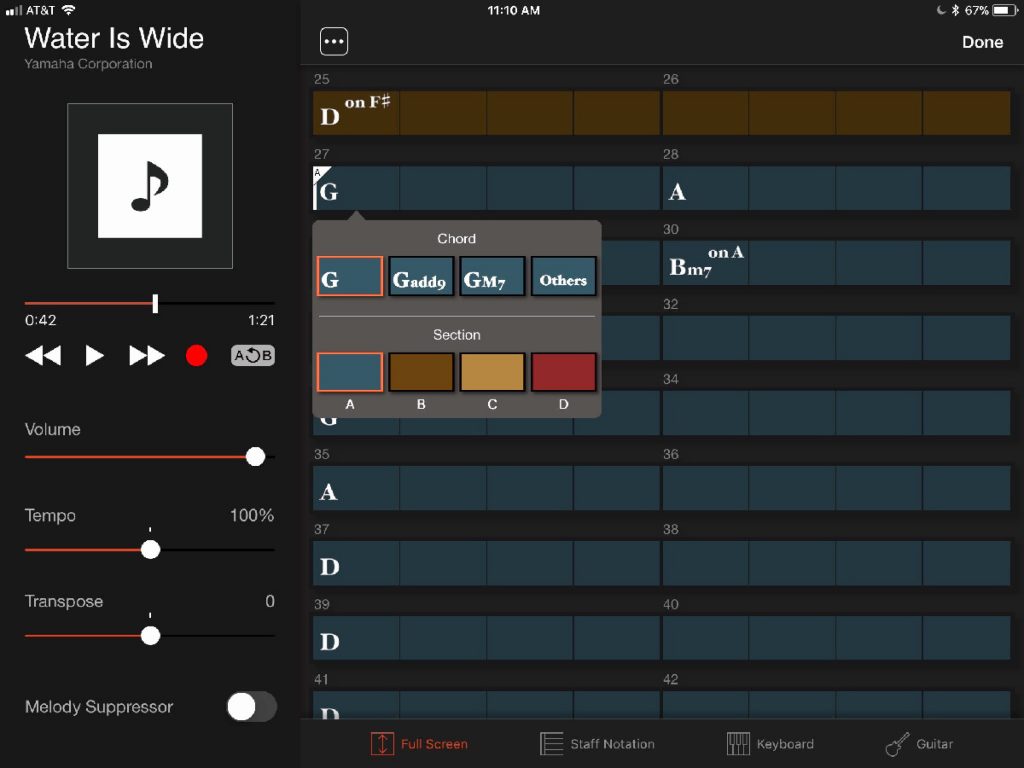1024x768 pixels.
Task: Select the Bm7 on A chord cell
Action: point(705,262)
